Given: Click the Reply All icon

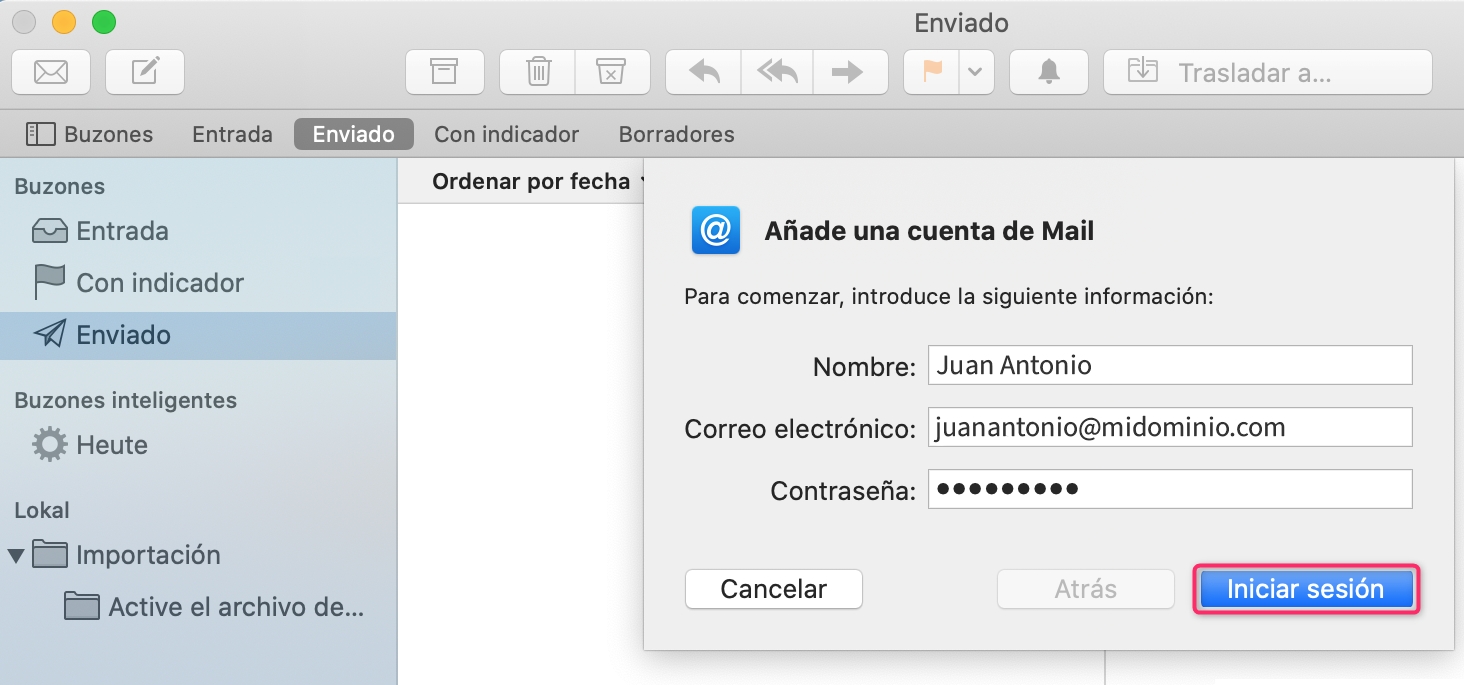Looking at the screenshot, I should (777, 72).
